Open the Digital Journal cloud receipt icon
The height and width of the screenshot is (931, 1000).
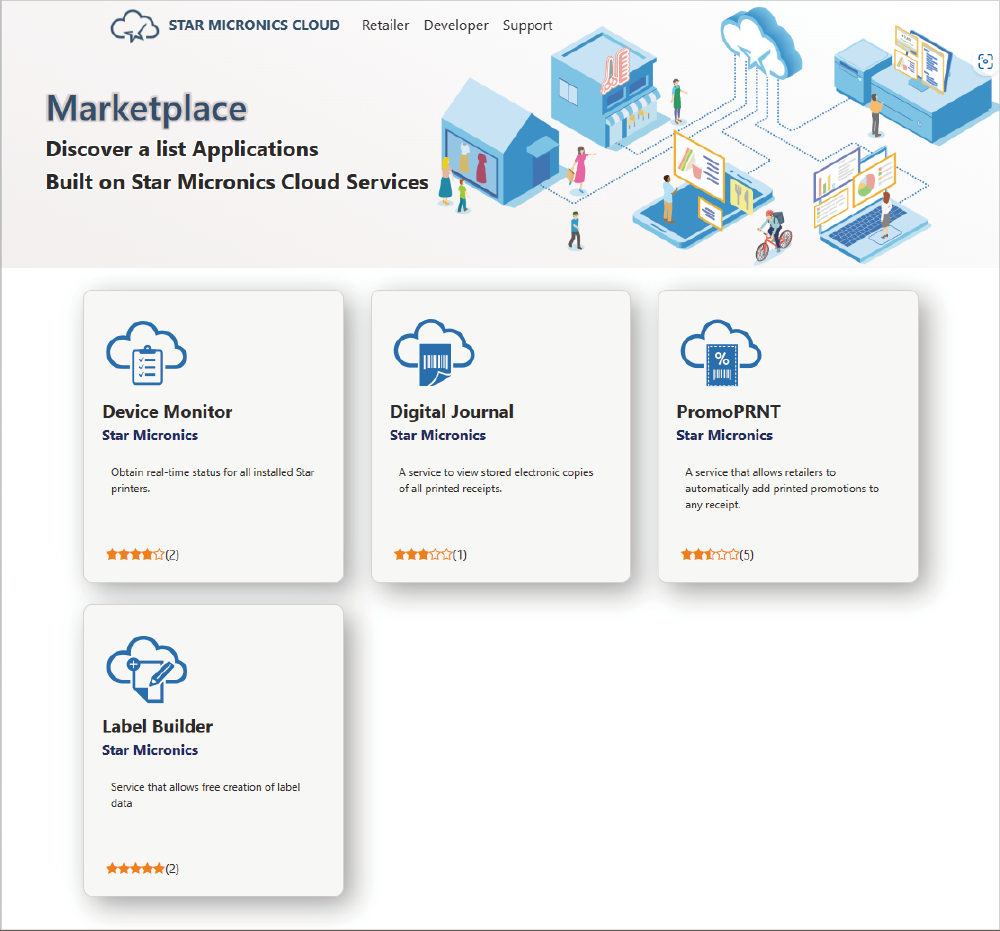pyautogui.click(x=434, y=353)
